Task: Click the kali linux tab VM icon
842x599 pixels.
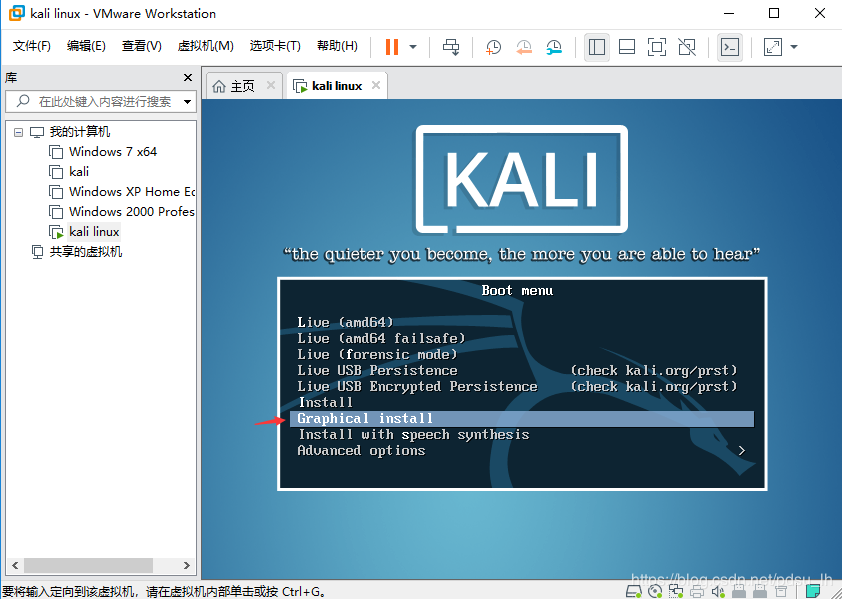Action: tap(300, 86)
